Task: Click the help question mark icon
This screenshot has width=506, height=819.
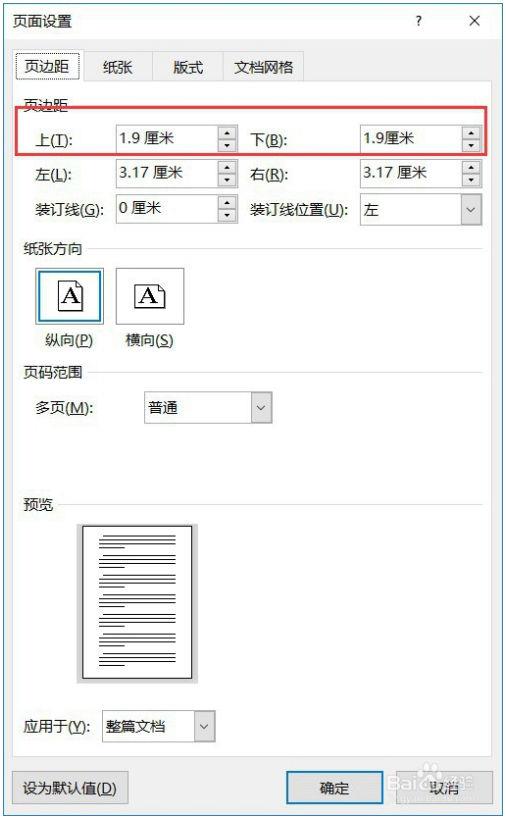Action: click(418, 21)
